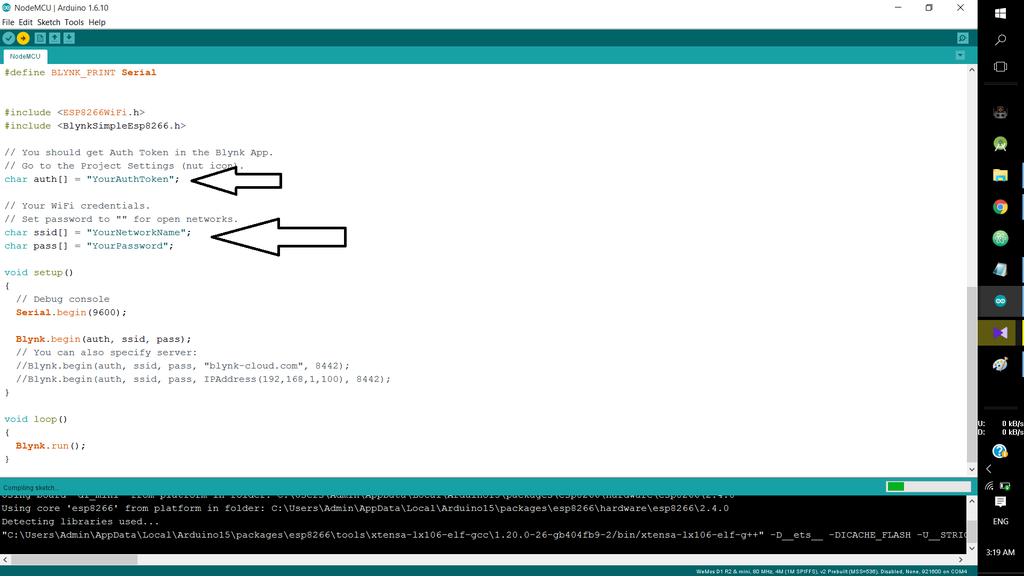Open the Sketch menu
Viewport: 1024px width, 576px height.
[48, 22]
